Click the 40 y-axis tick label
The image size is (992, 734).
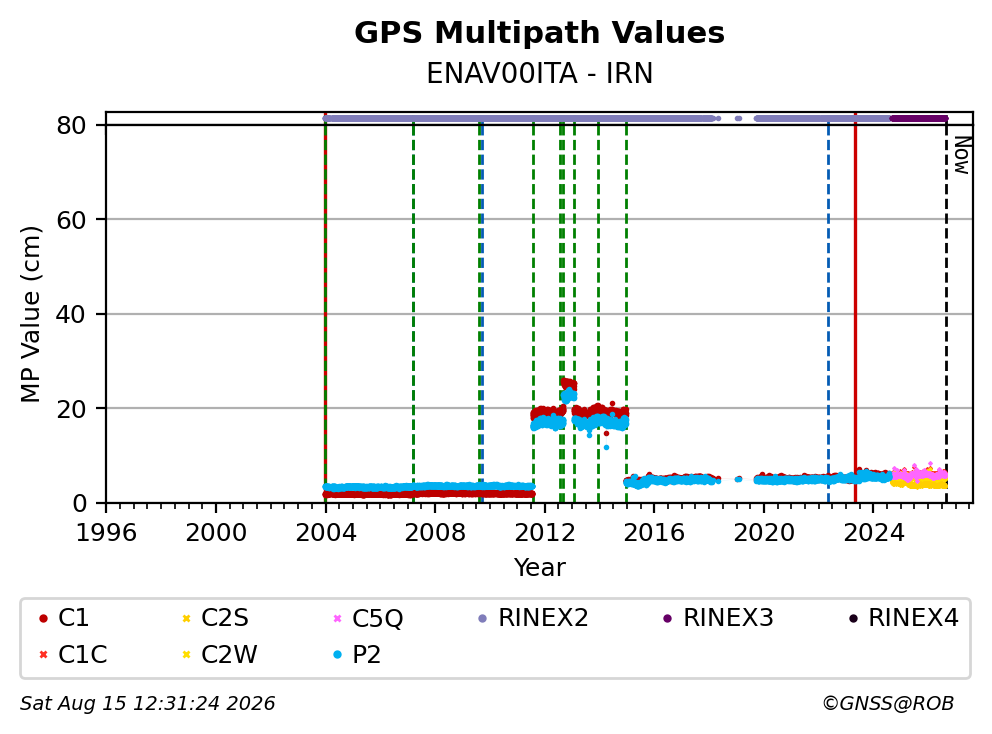coord(71,314)
